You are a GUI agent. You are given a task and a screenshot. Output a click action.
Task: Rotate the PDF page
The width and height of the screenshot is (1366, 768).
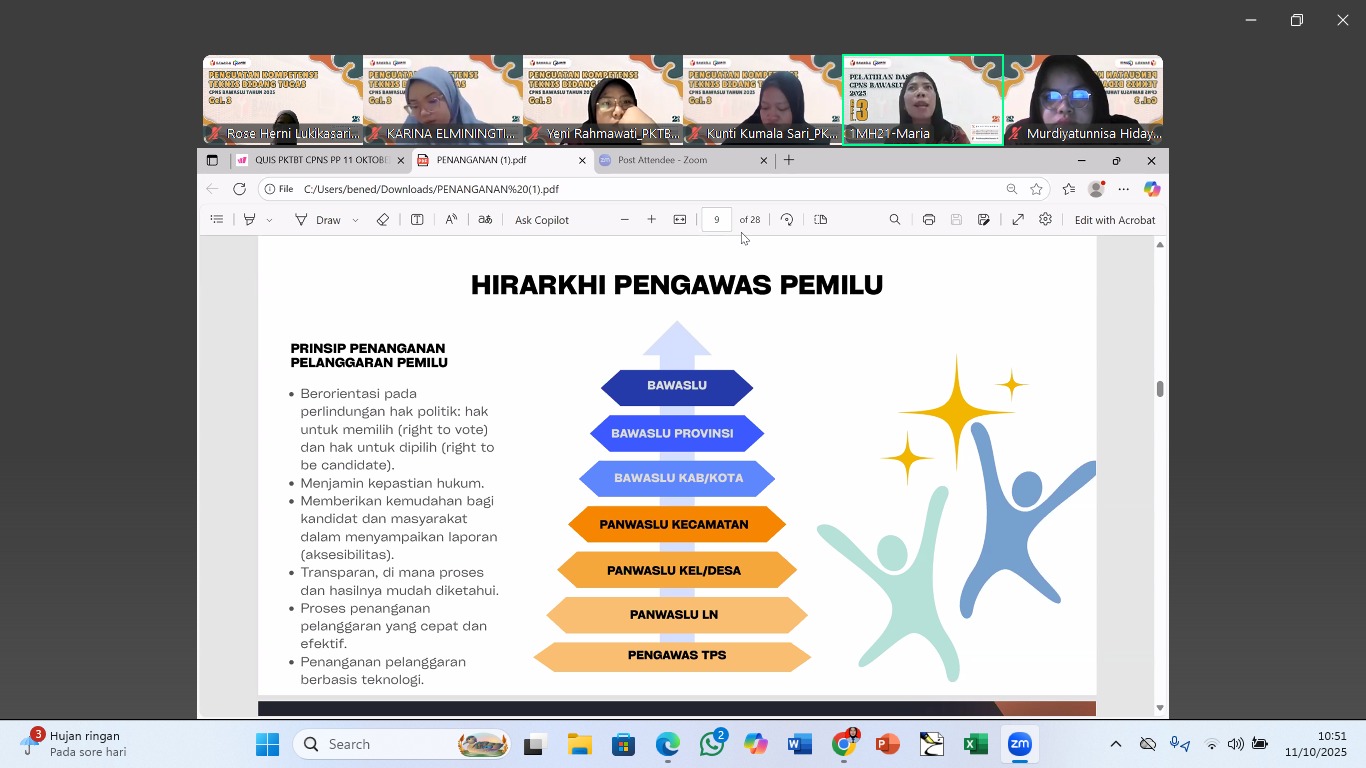[787, 219]
